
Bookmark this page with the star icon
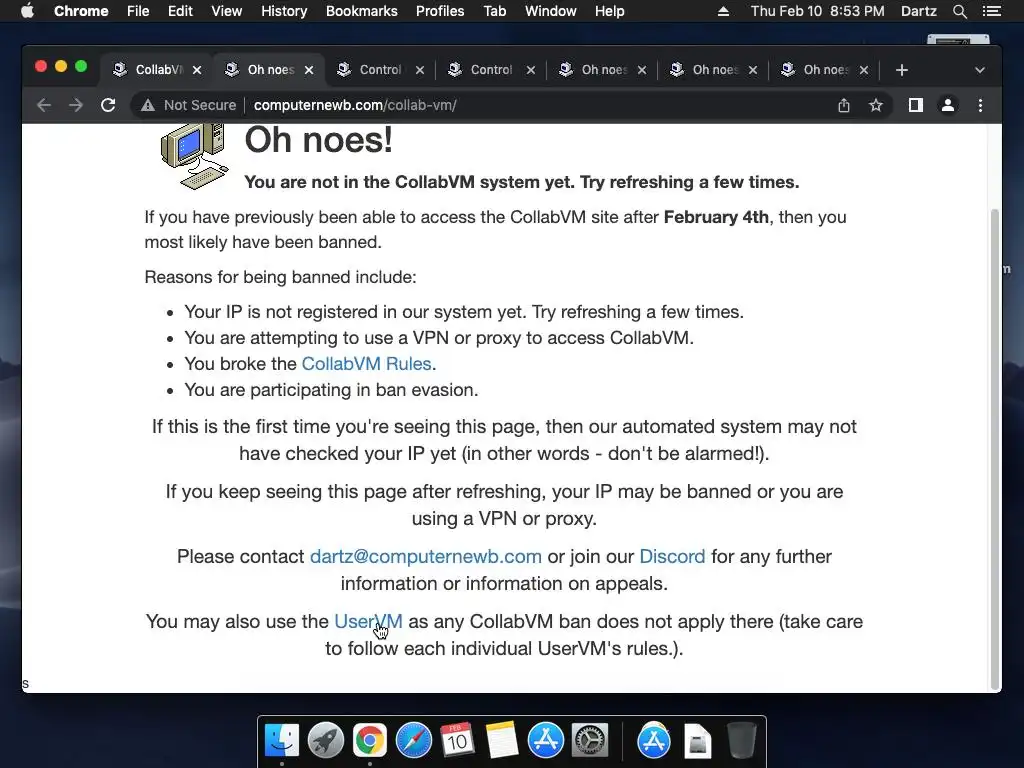pos(876,105)
